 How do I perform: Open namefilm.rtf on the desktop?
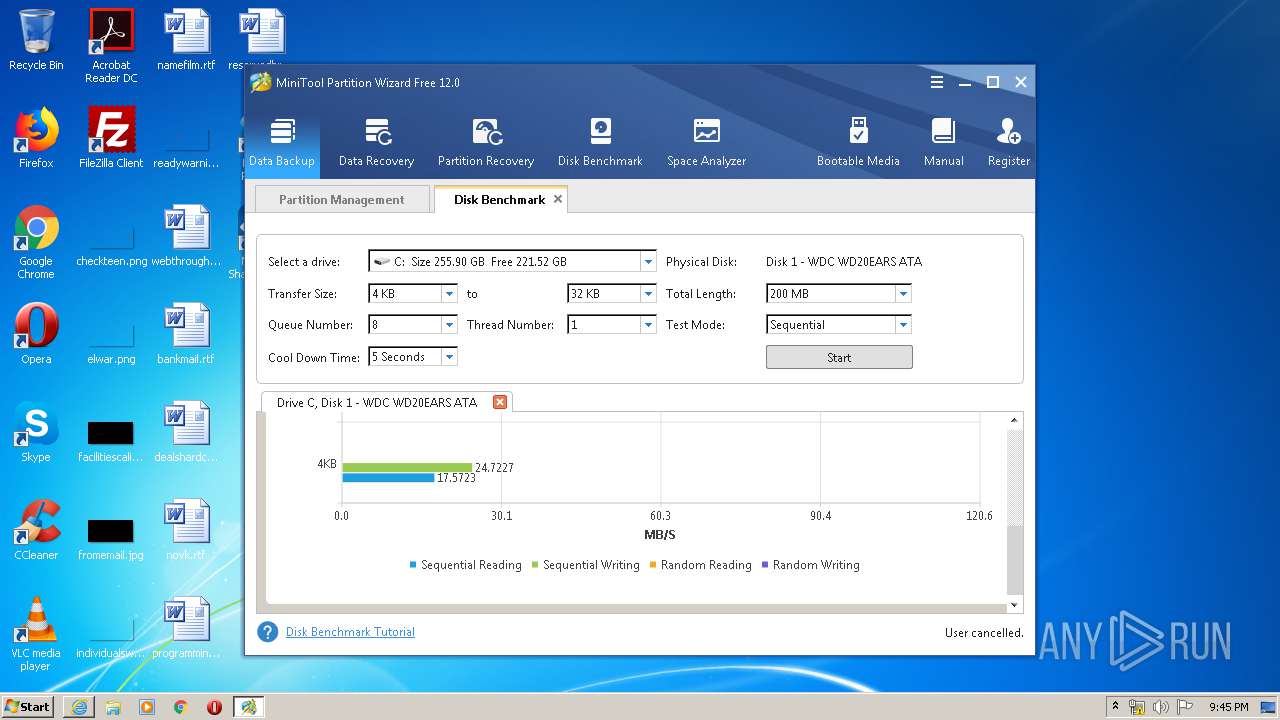(186, 40)
